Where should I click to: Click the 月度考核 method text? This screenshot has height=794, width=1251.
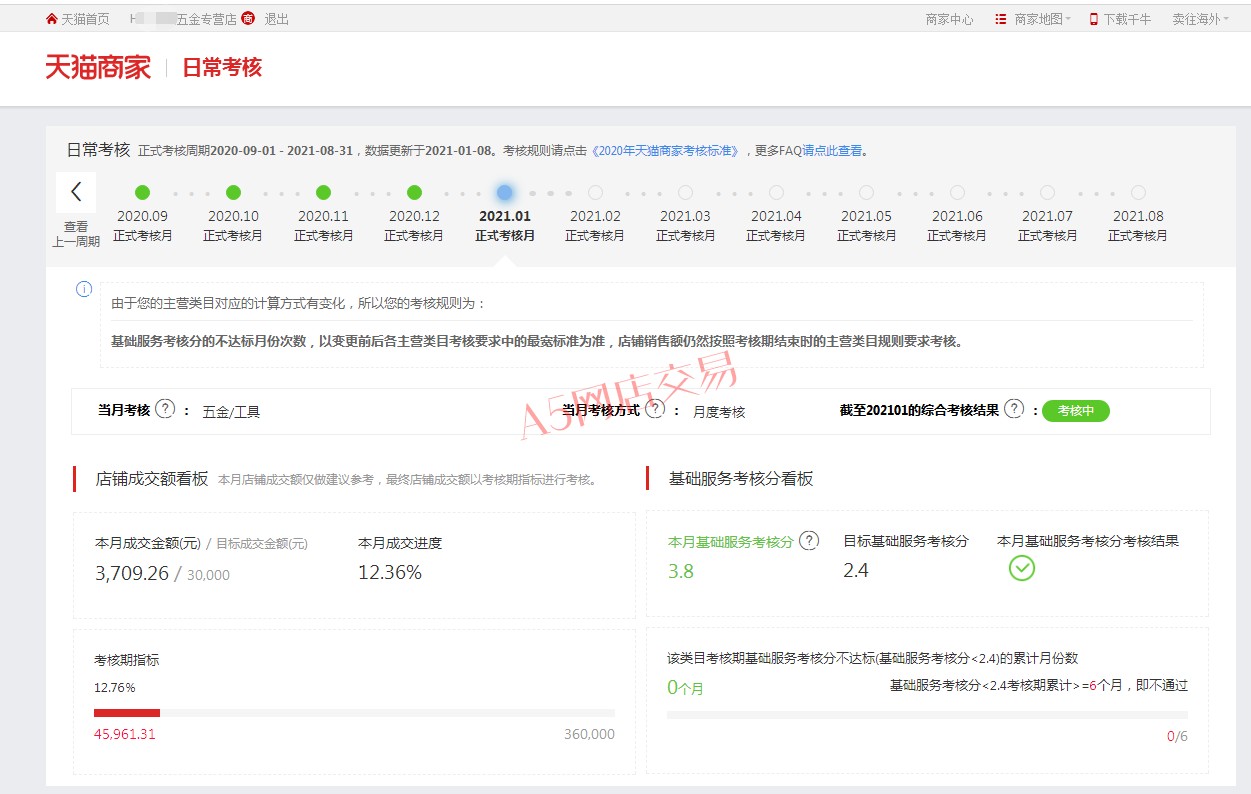pyautogui.click(x=719, y=411)
